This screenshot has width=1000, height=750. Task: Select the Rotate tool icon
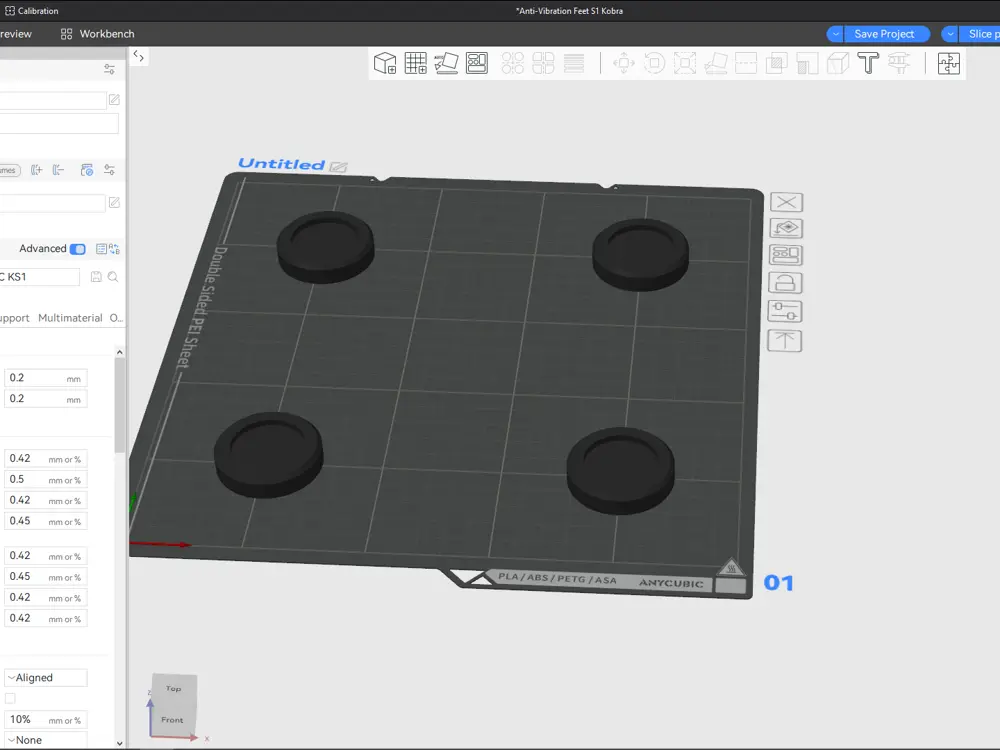[x=654, y=63]
